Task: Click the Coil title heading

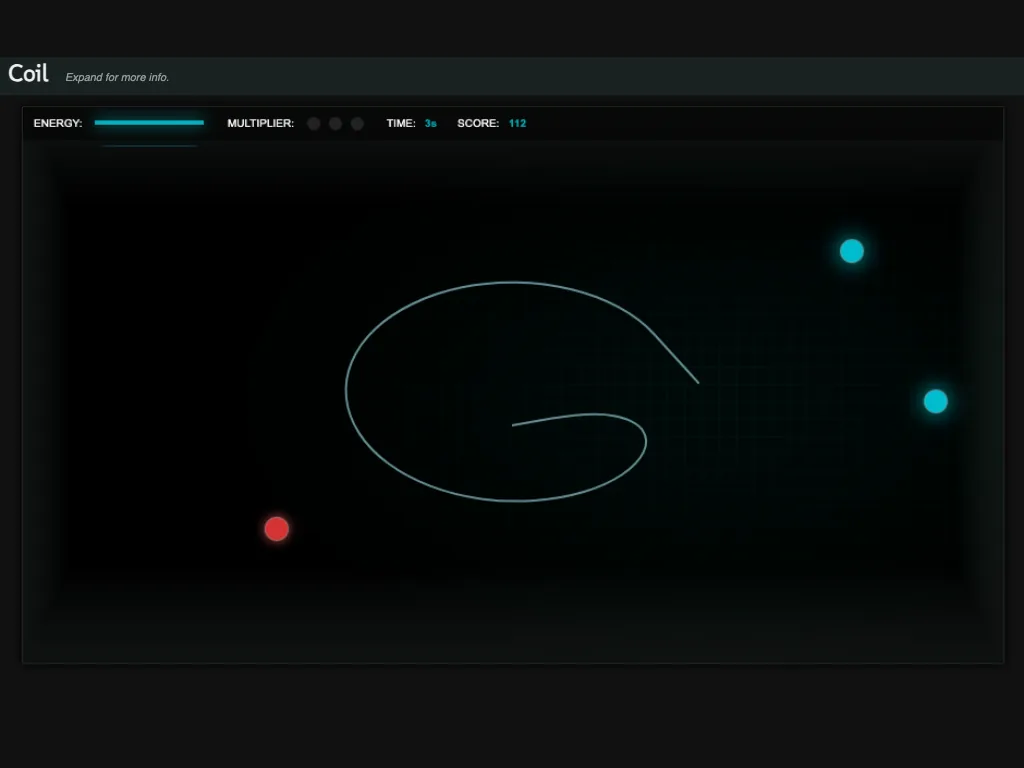Action: point(28,73)
